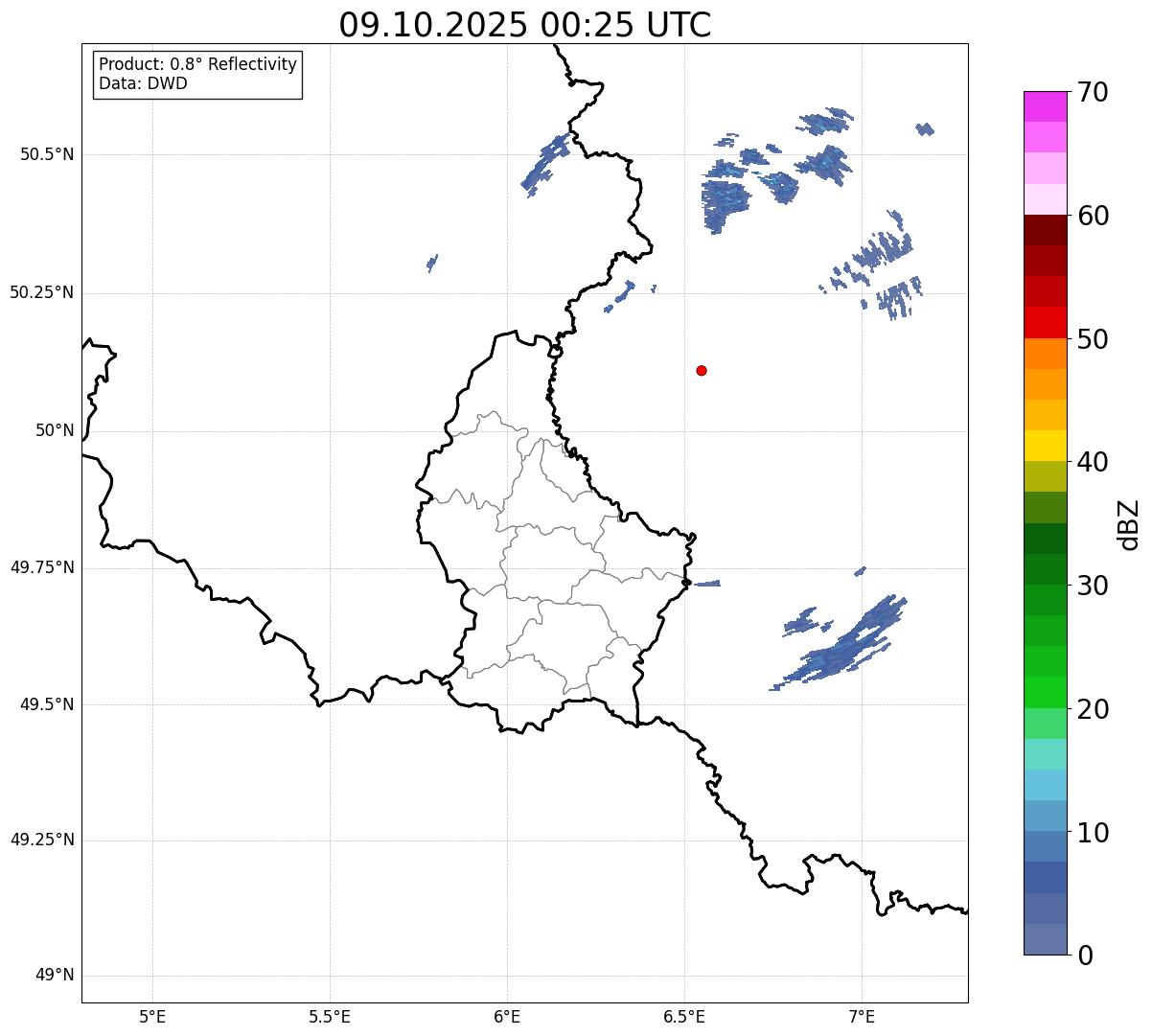The image size is (1152, 1036).
Task: Pick the turquoise swatch near 15 dBZ
Action: click(1046, 754)
